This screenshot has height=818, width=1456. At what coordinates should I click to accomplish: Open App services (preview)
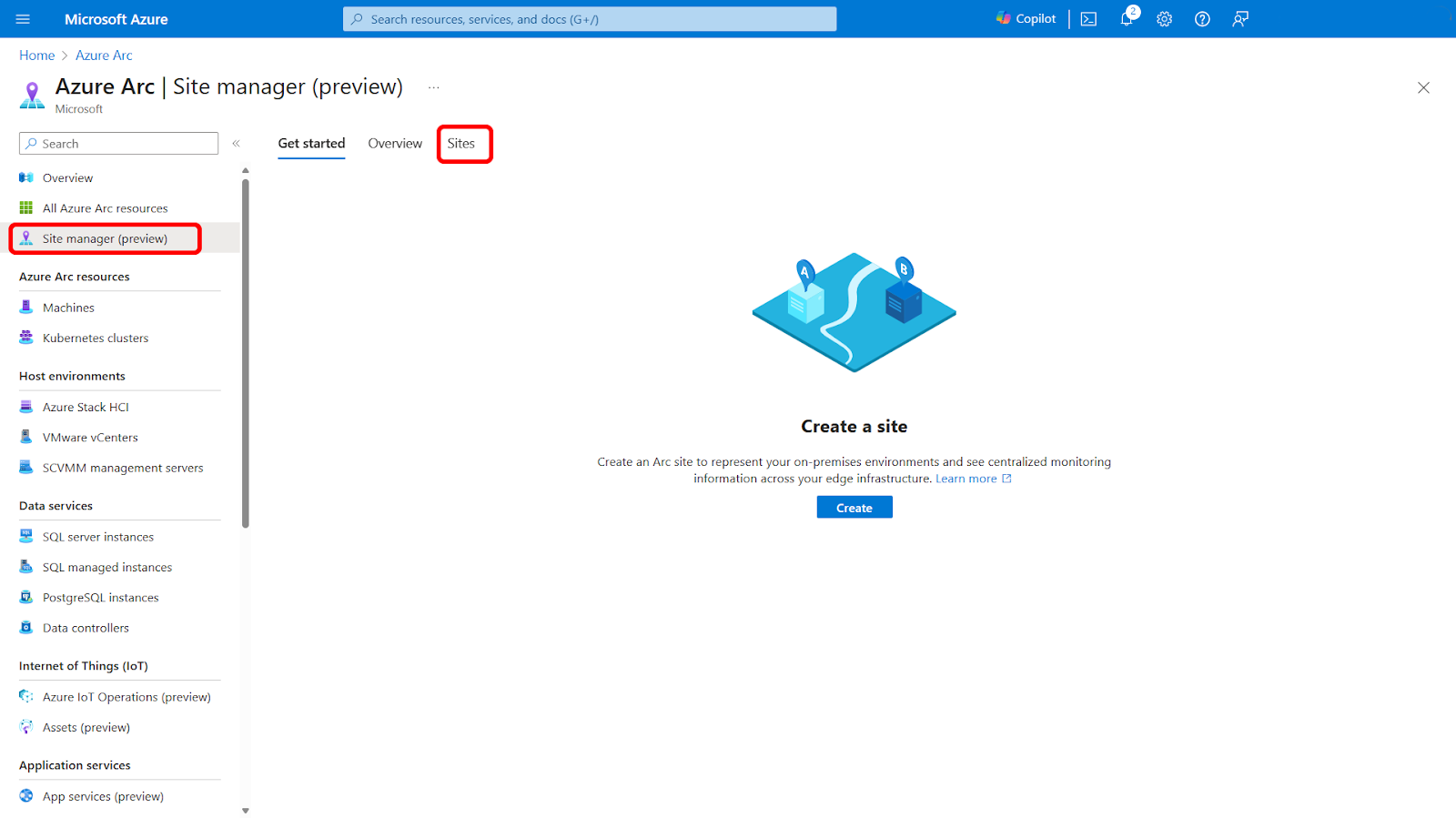coord(104,797)
